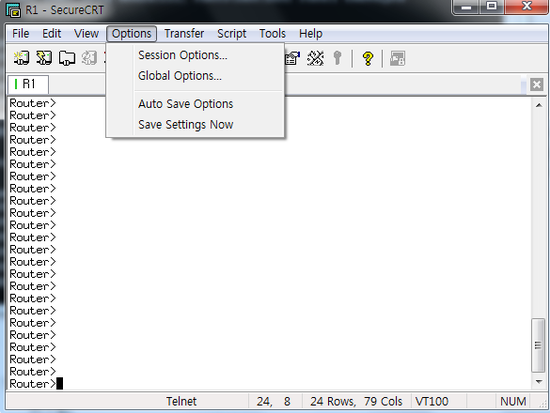
Task: Open the Session Options properties toolbar icon
Action: pos(293,58)
